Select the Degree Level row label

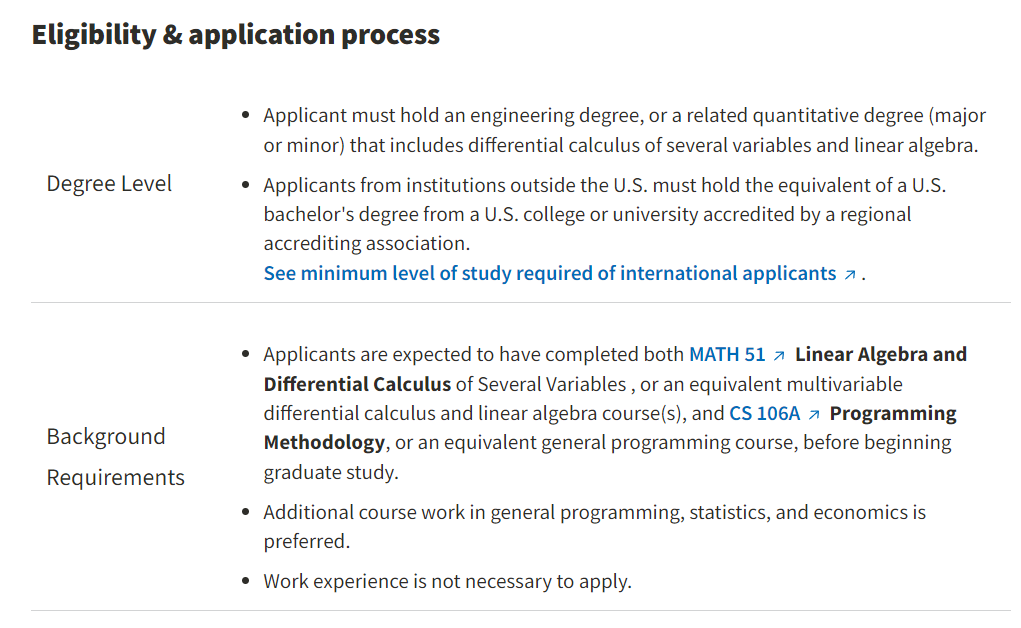[109, 184]
